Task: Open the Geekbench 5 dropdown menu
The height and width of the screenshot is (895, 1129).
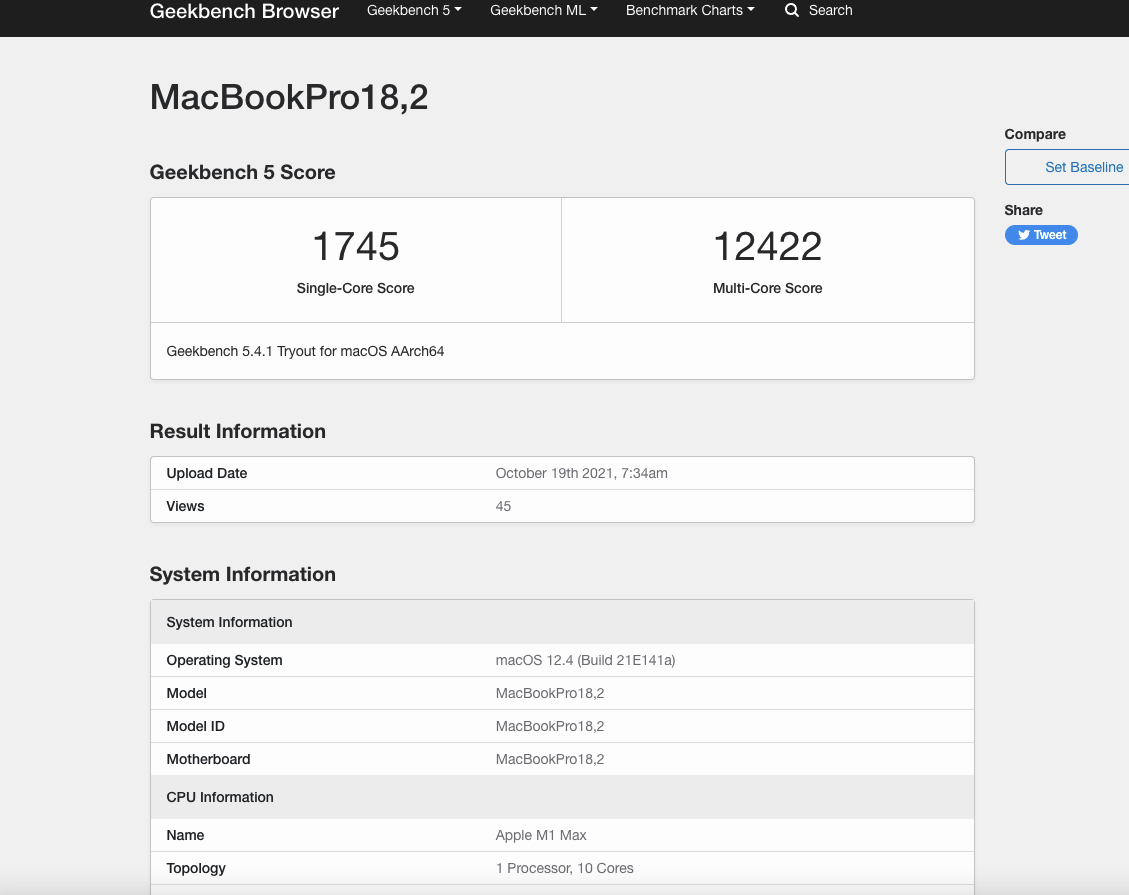Action: tap(414, 10)
